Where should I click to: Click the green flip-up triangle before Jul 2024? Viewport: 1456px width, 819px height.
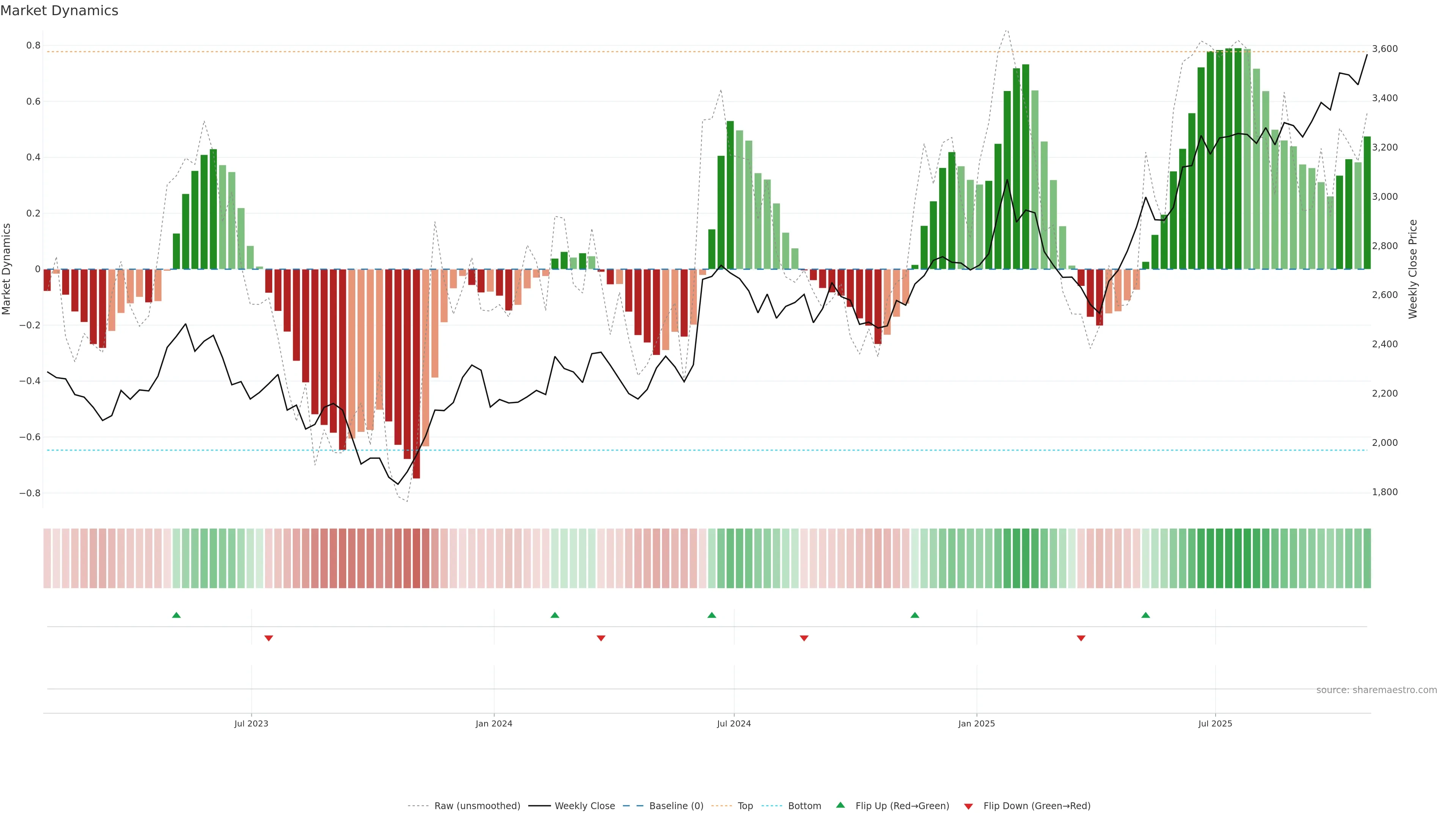tap(712, 615)
